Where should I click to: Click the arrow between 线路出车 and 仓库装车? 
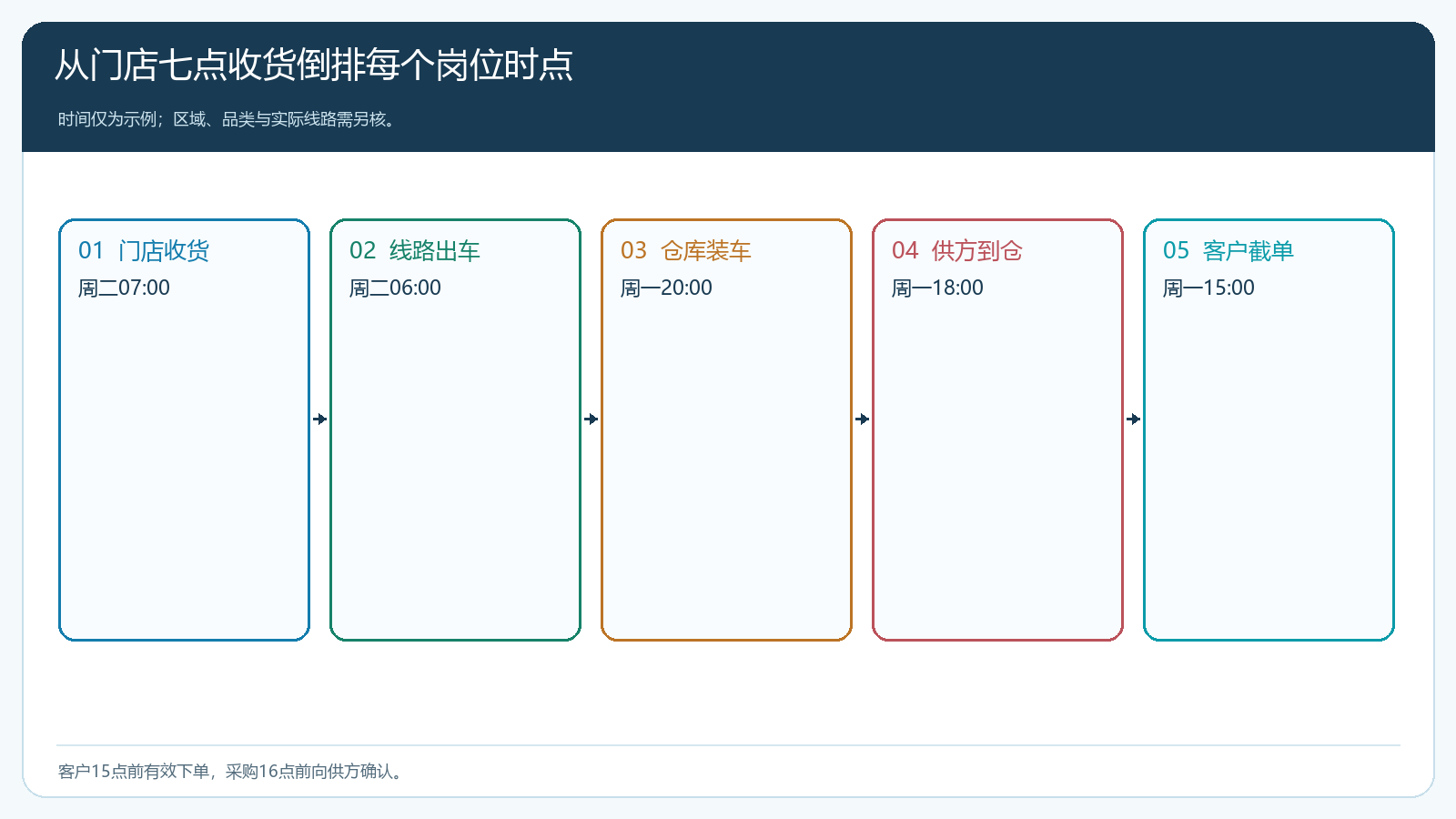[591, 420]
